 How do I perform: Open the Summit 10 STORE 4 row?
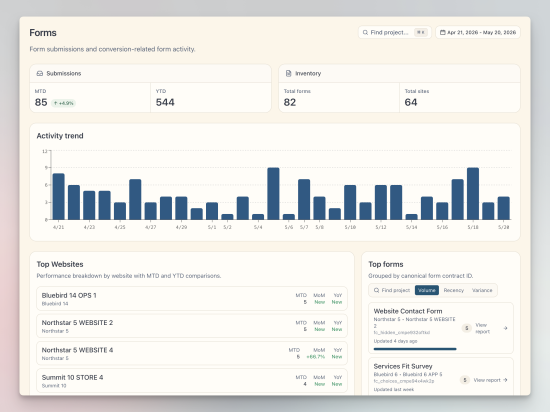point(192,380)
